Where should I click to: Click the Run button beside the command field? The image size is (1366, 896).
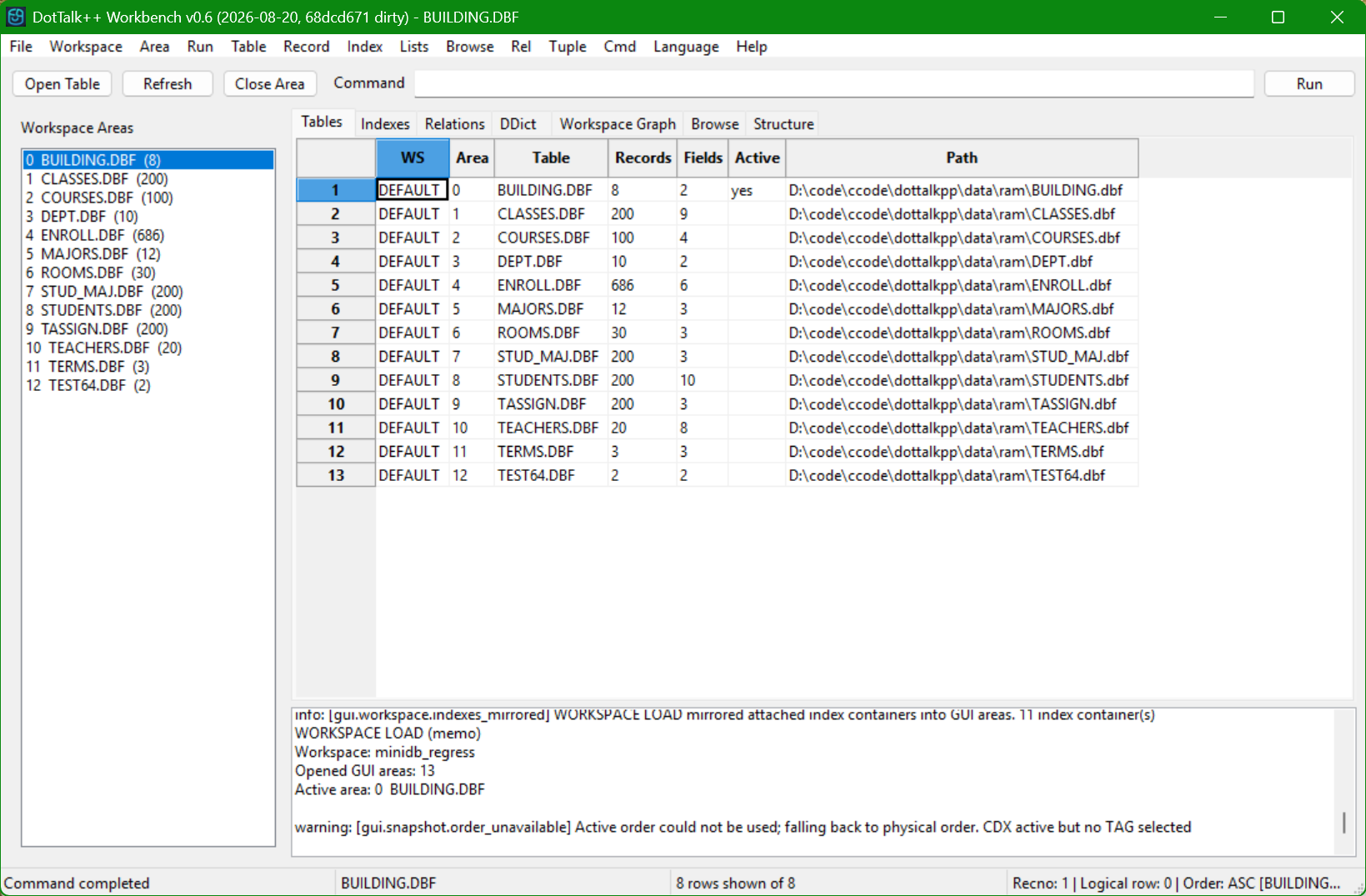tap(1308, 83)
